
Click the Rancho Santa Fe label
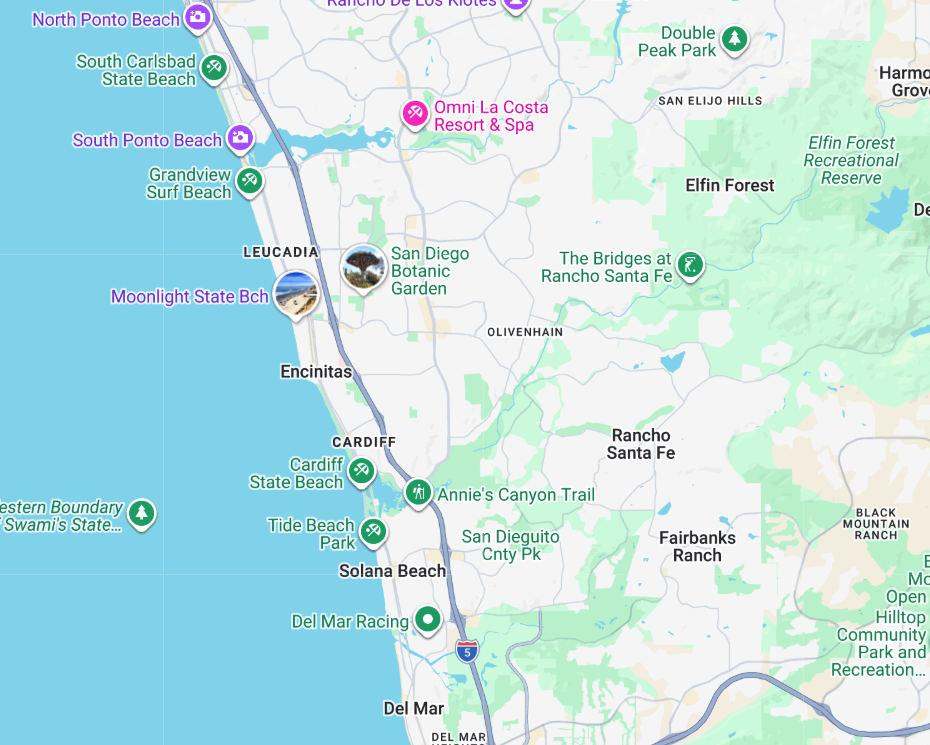(x=641, y=444)
